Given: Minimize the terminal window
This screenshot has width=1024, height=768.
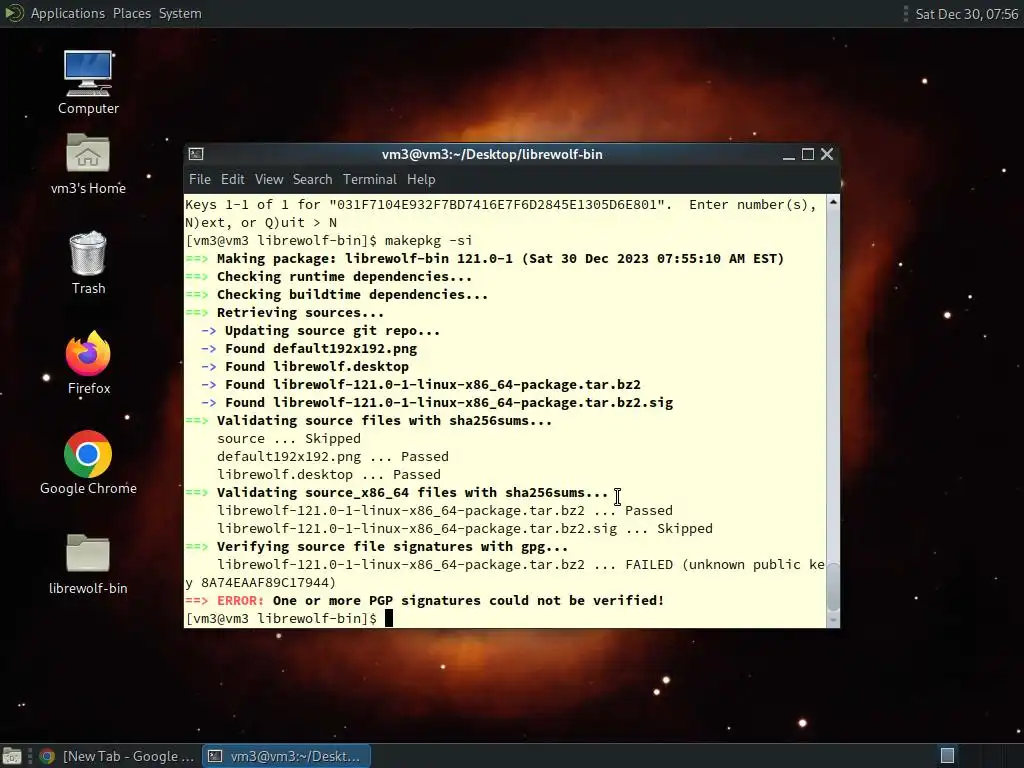Looking at the screenshot, I should [x=789, y=155].
